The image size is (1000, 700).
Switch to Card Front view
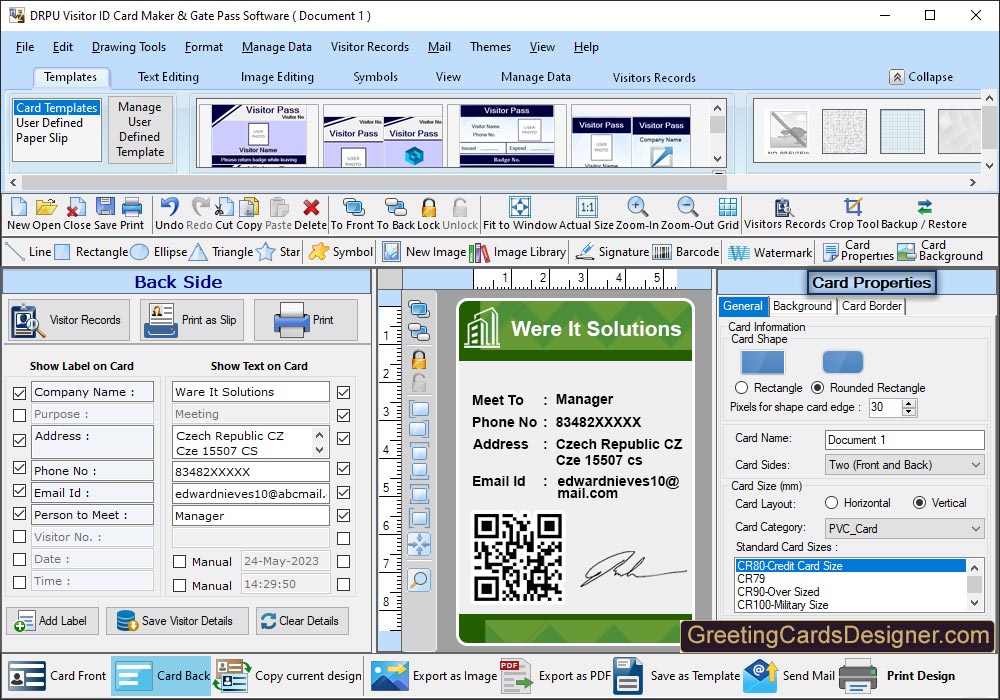point(57,676)
